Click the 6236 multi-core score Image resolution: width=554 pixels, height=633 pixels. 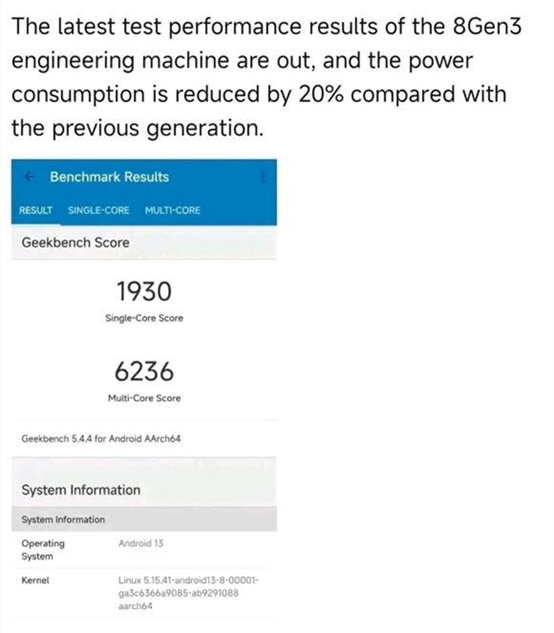(x=144, y=371)
